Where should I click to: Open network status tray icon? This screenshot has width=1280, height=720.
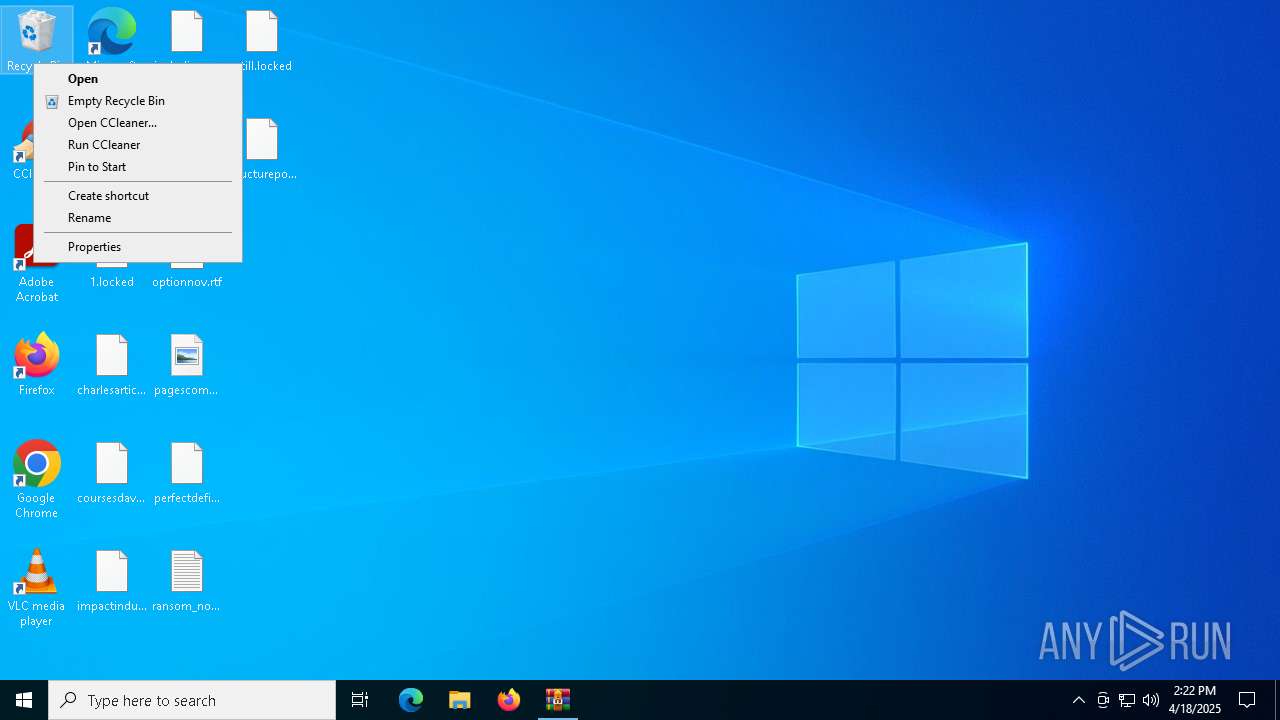pos(1127,700)
